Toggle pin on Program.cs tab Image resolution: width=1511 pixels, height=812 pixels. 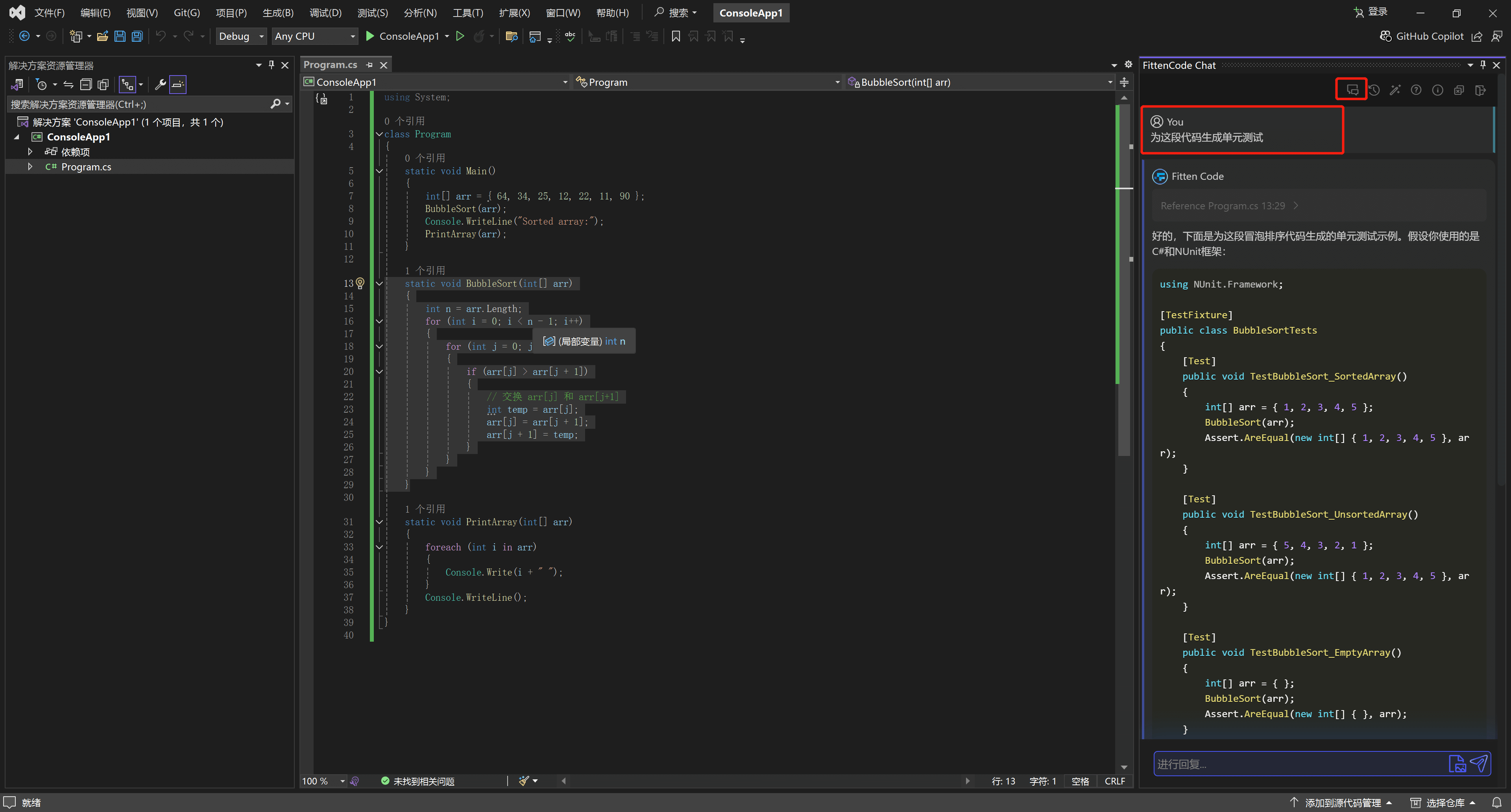[369, 65]
